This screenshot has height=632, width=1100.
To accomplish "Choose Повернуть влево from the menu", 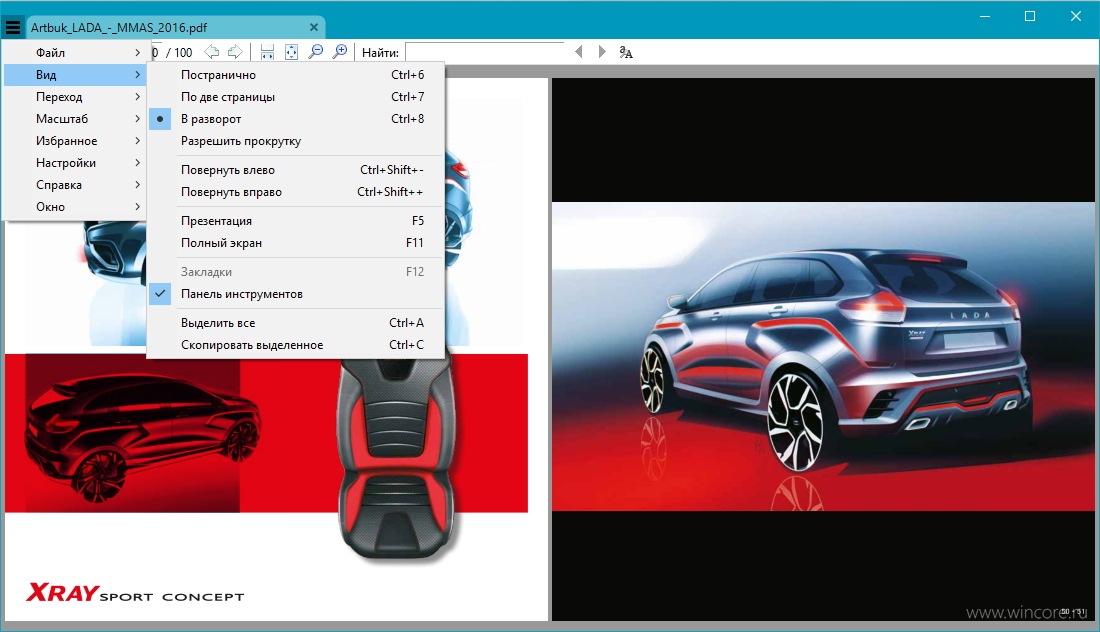I will pyautogui.click(x=296, y=170).
